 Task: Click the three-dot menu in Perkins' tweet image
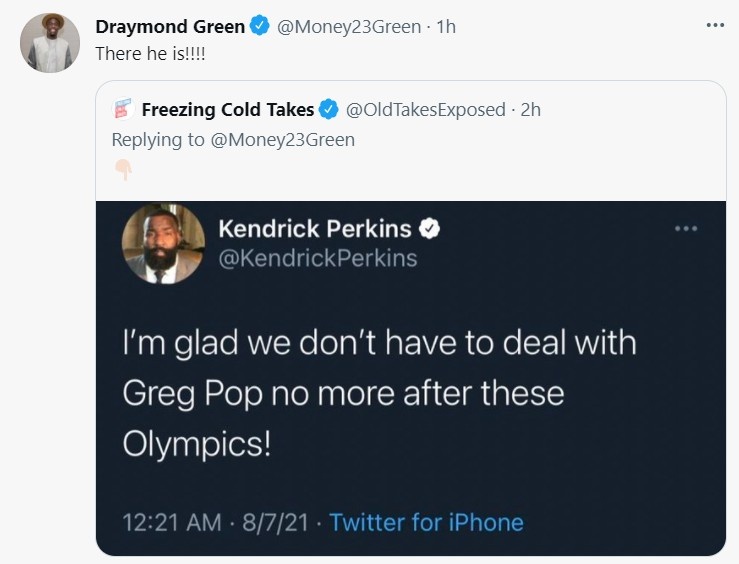pos(685,229)
